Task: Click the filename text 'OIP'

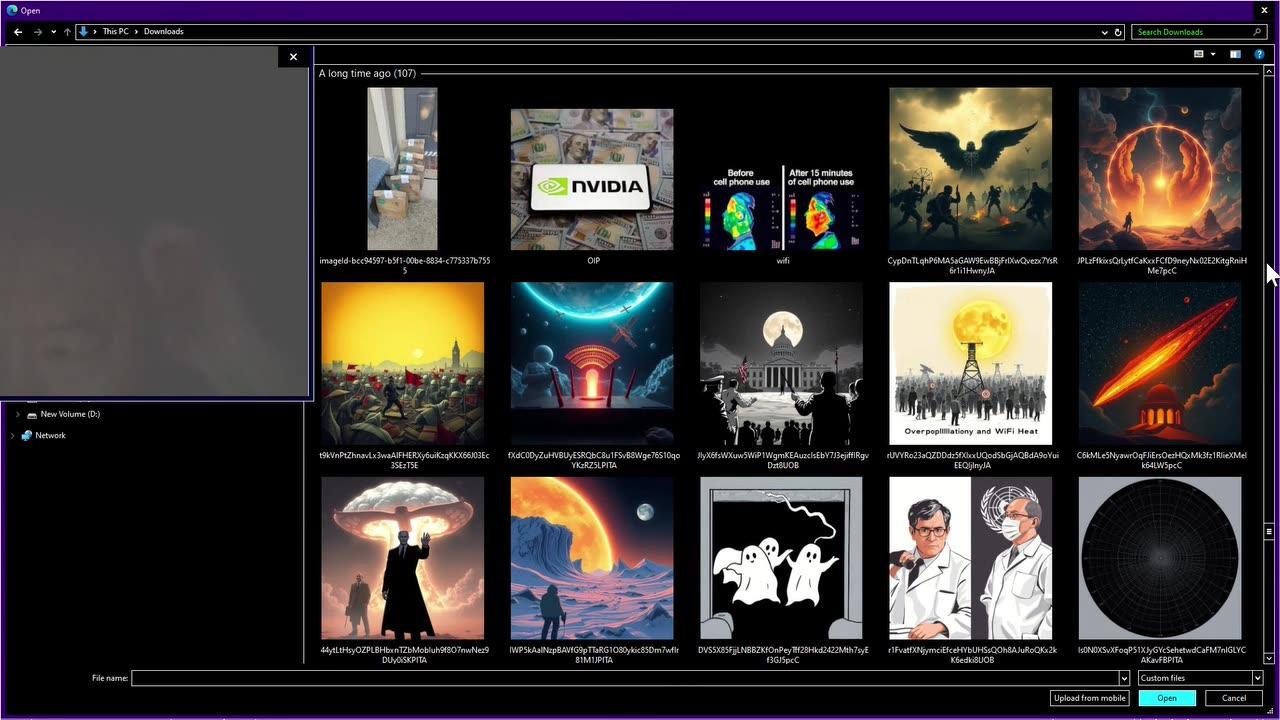Action: [x=593, y=261]
